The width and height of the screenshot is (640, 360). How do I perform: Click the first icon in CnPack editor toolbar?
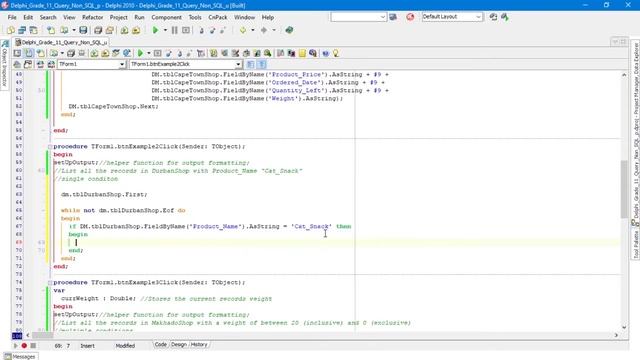pos(17,53)
